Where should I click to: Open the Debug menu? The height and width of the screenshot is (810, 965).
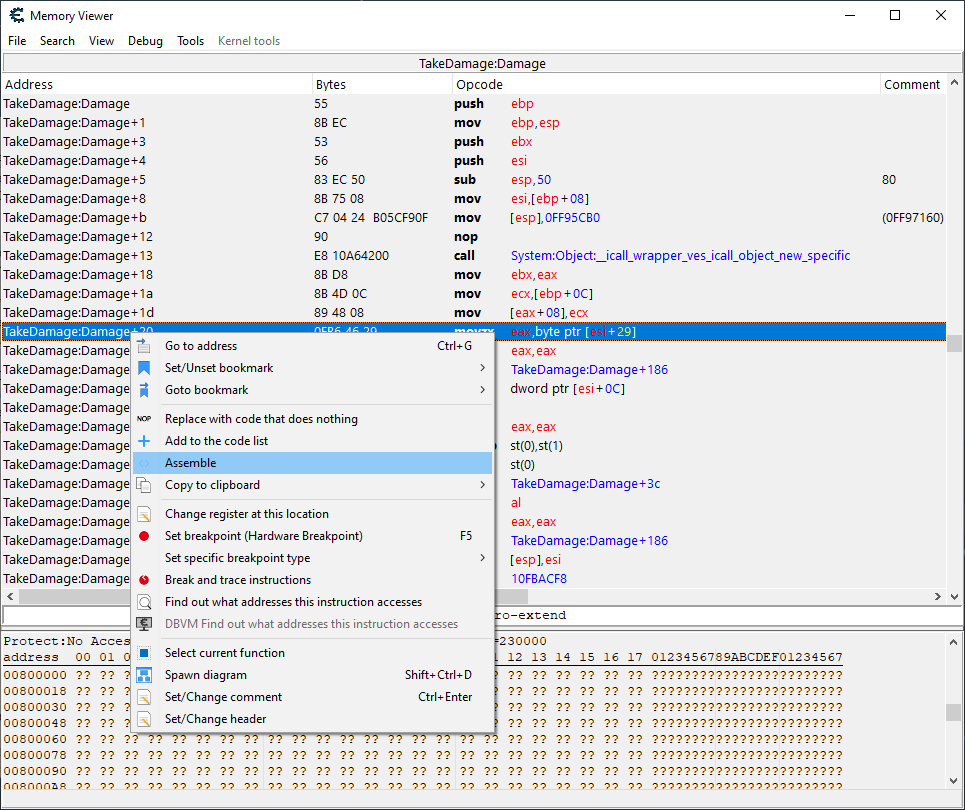145,41
